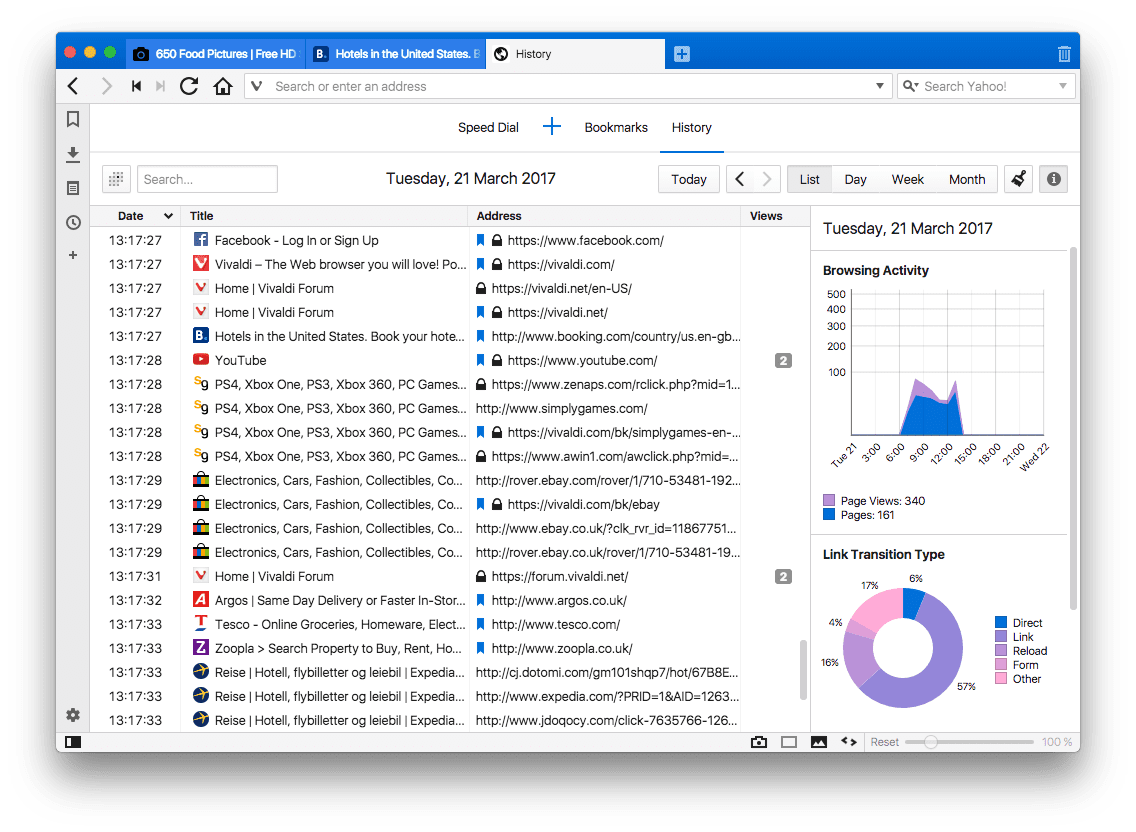Open settings gear in sidebar
Image resolution: width=1136 pixels, height=832 pixels.
click(x=73, y=715)
